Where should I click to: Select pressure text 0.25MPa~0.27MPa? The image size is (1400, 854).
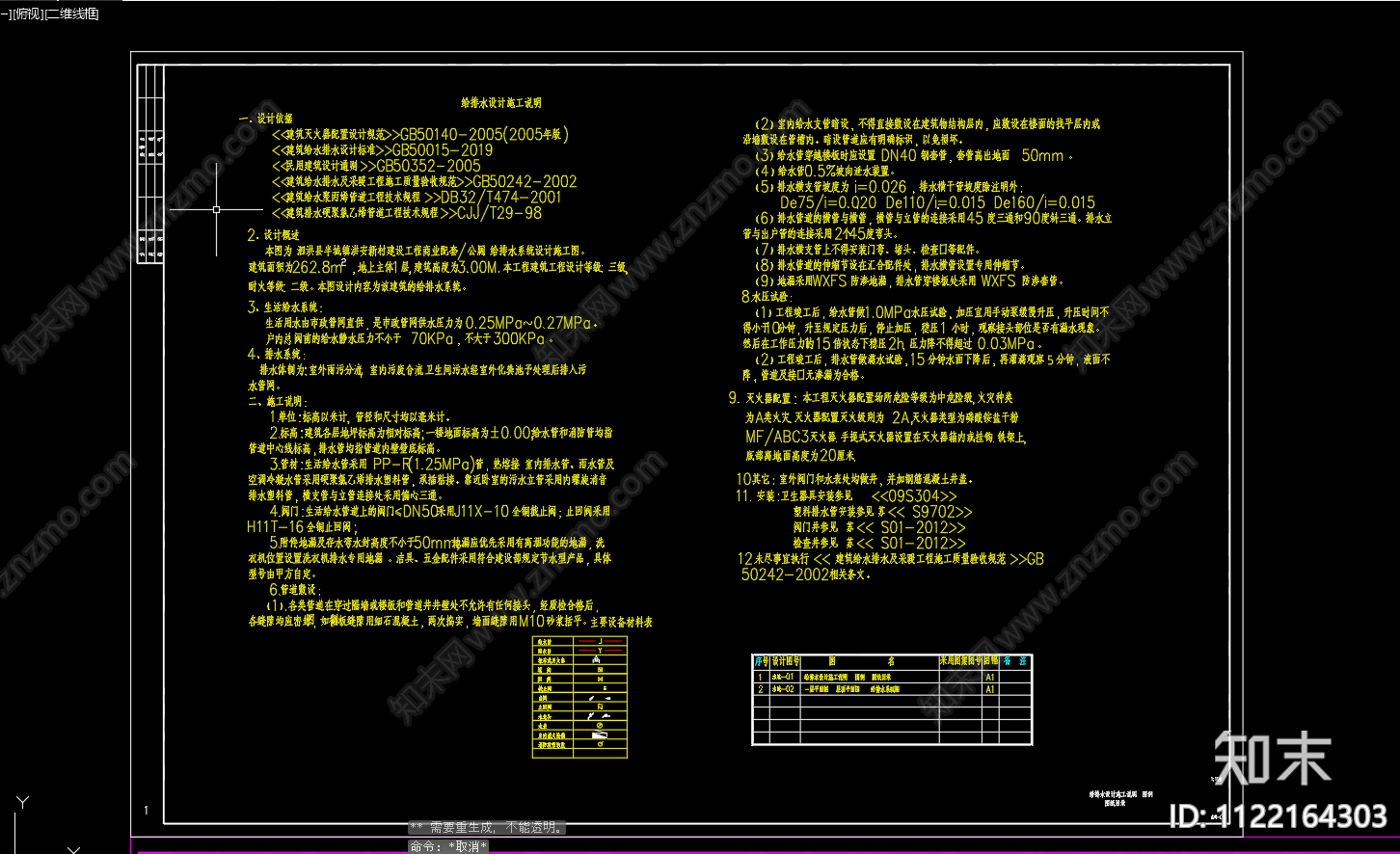[528, 323]
